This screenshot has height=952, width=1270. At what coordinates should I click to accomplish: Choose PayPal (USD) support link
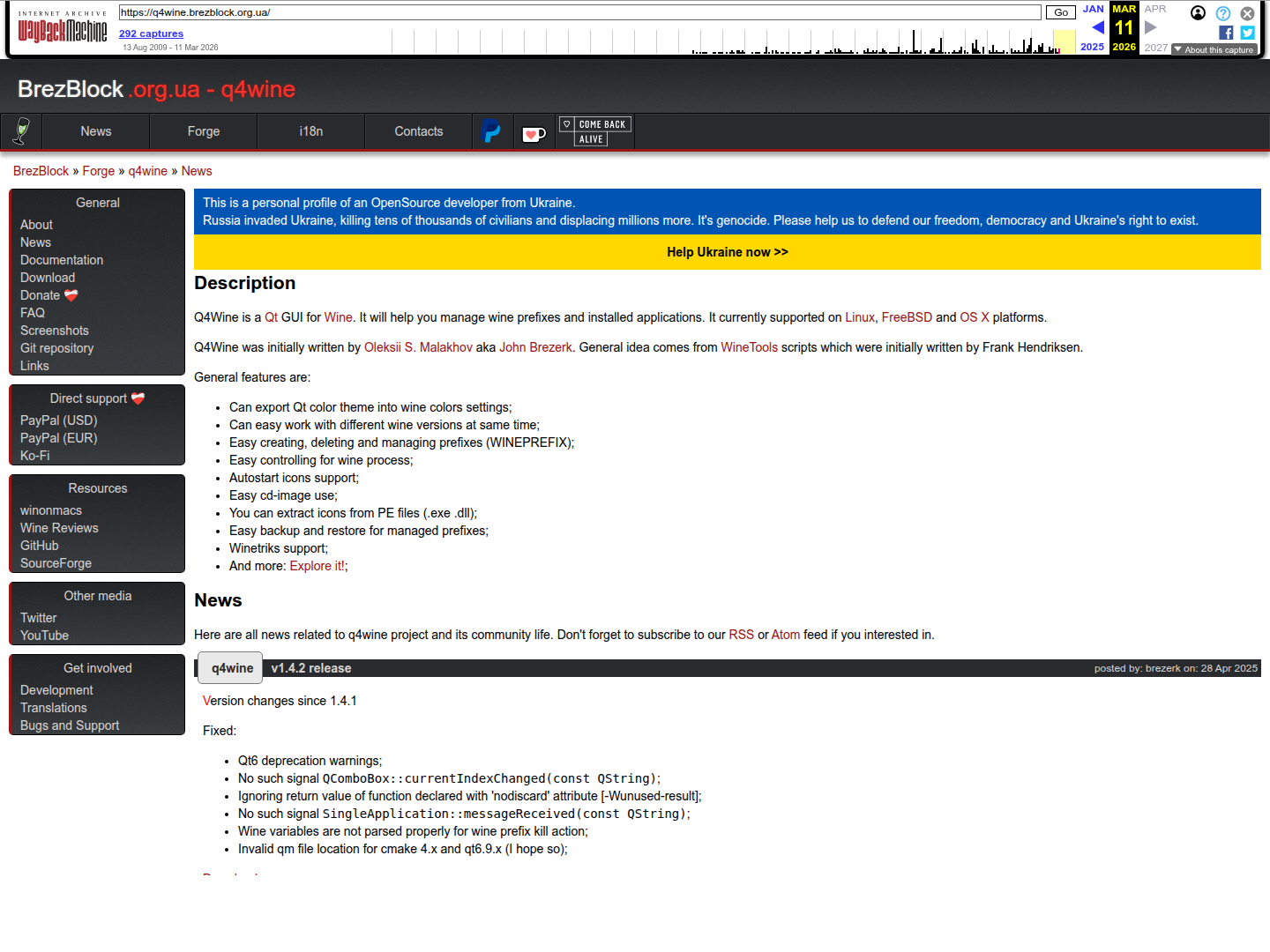59,420
